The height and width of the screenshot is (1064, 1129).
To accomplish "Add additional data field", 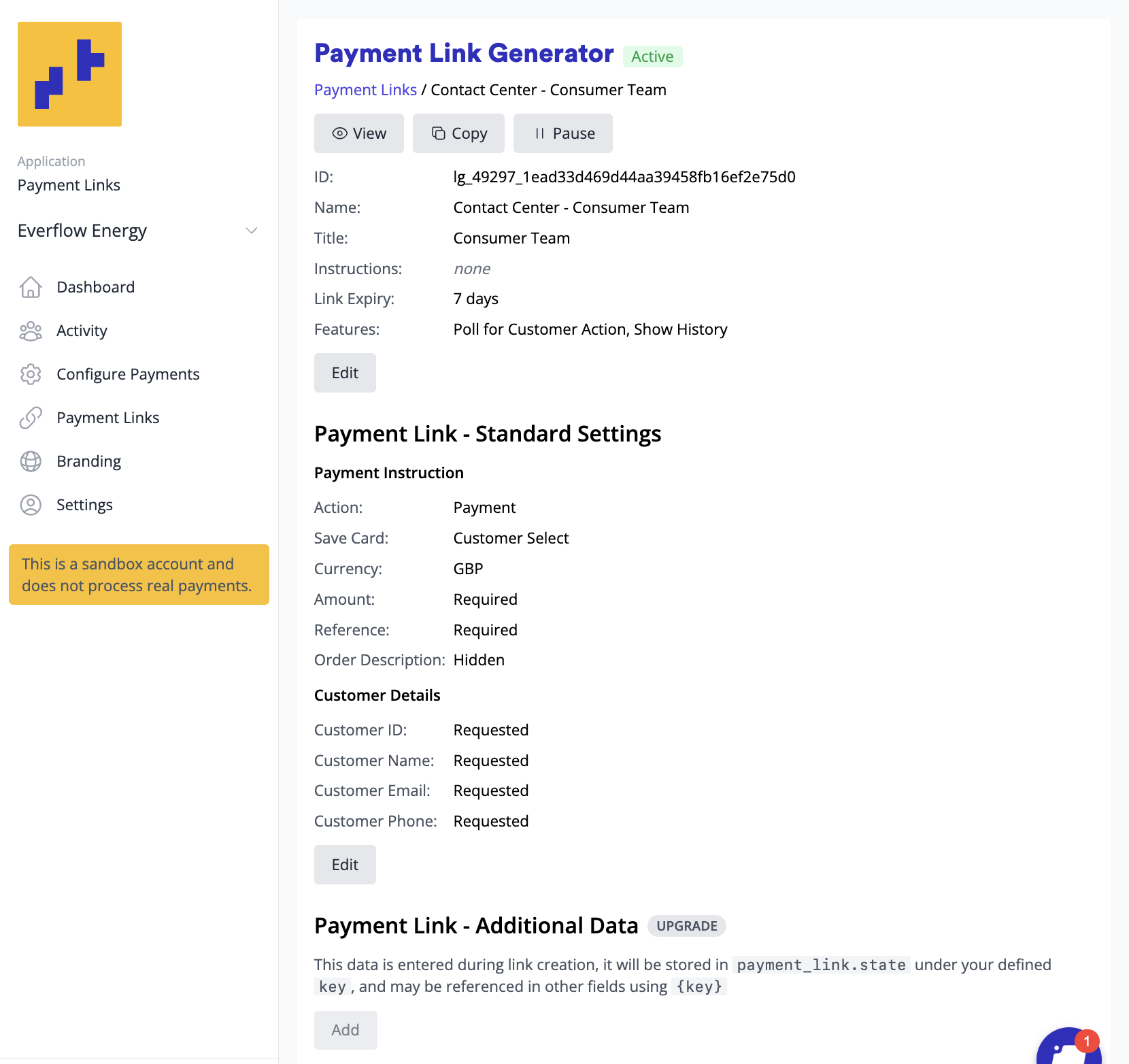I will (x=346, y=1030).
